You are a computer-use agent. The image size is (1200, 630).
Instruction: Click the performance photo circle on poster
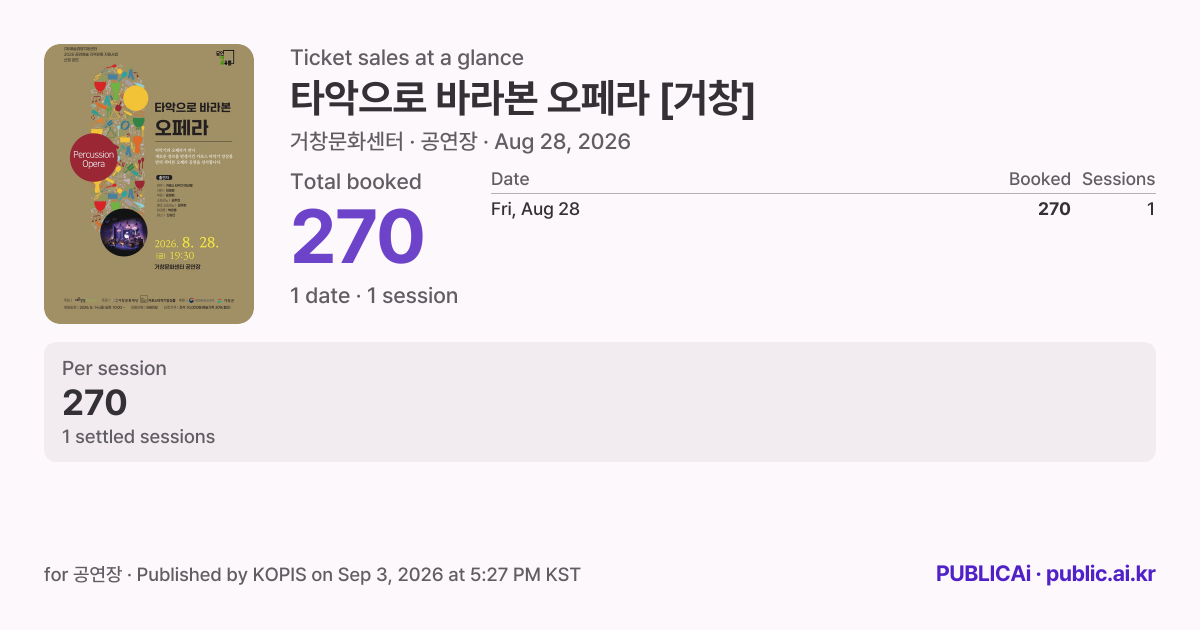pos(124,231)
